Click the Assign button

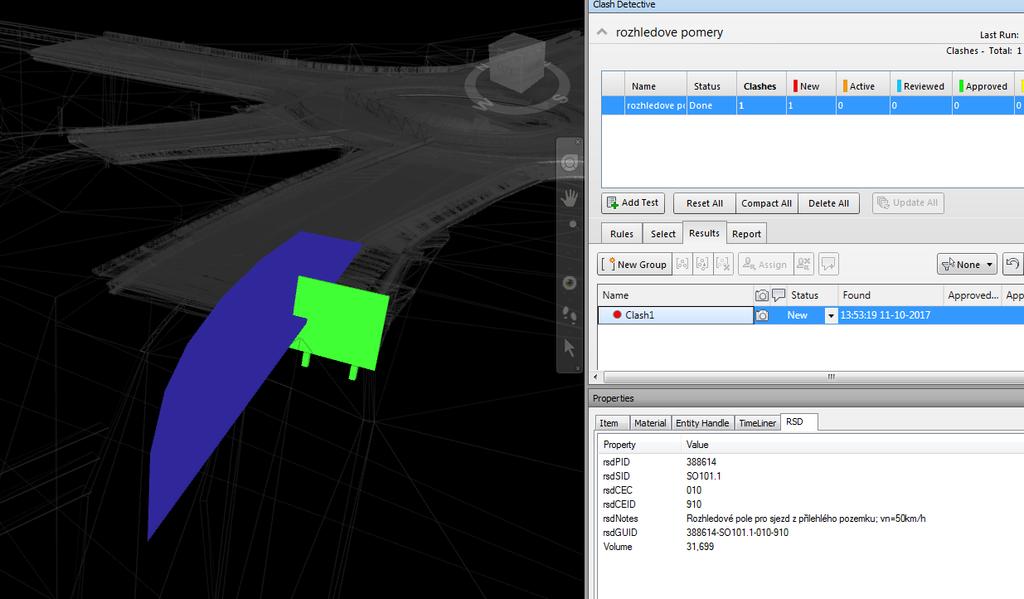click(765, 264)
